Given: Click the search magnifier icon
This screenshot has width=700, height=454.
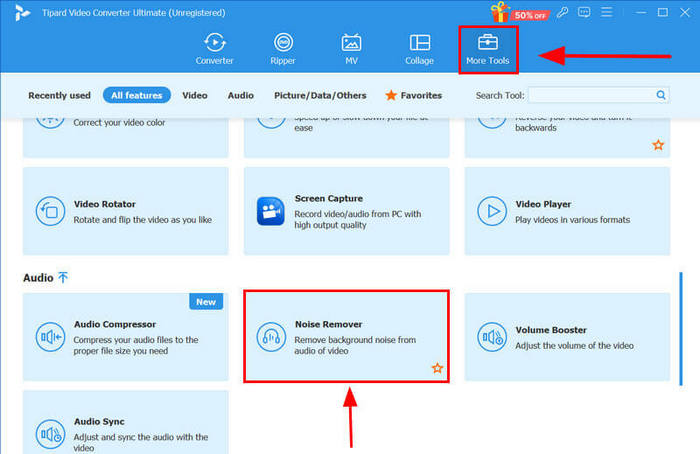Looking at the screenshot, I should tap(661, 95).
